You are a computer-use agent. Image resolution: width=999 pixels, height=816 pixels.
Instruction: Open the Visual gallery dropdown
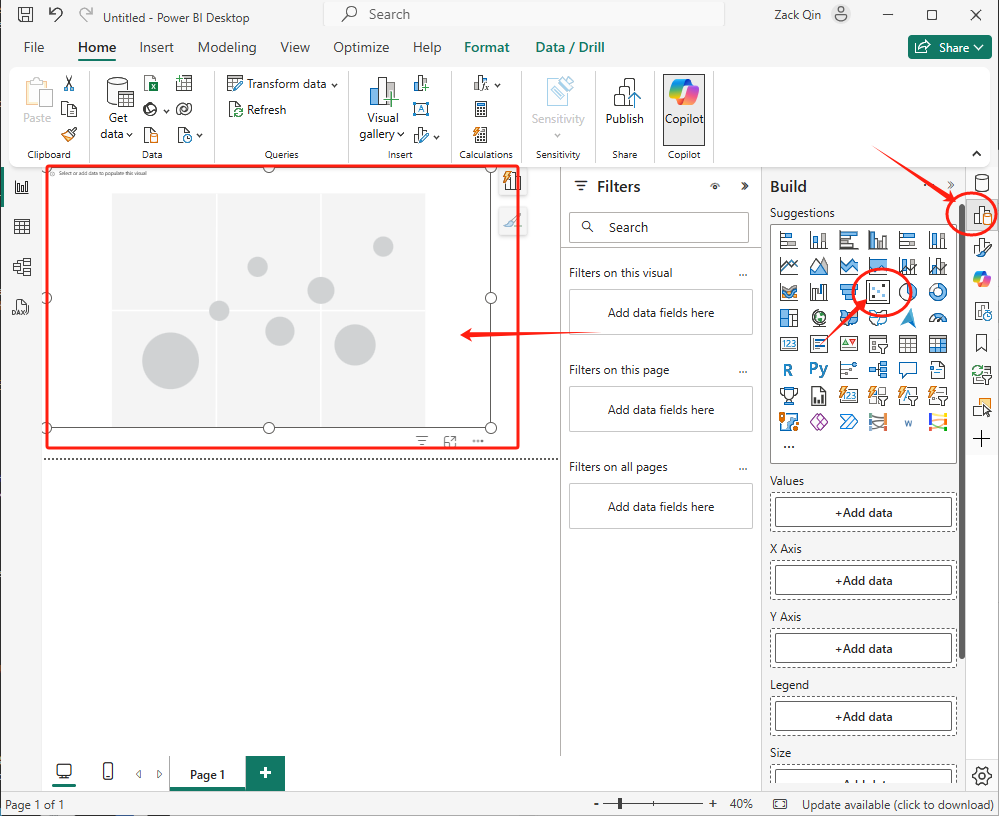(383, 108)
